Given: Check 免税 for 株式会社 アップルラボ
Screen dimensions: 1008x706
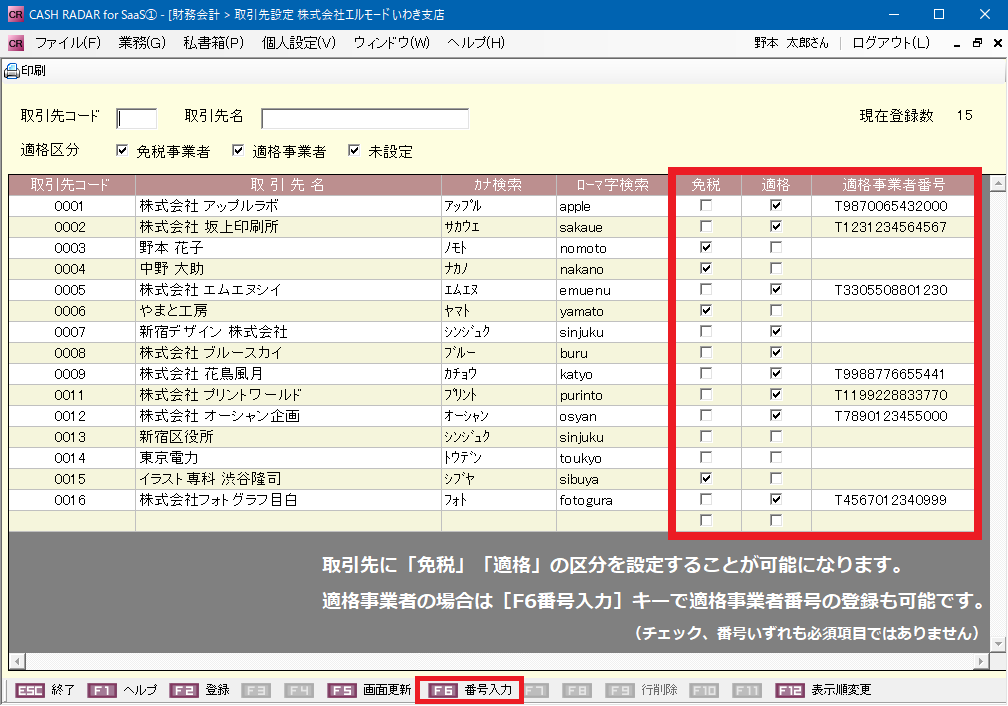Looking at the screenshot, I should point(706,206).
